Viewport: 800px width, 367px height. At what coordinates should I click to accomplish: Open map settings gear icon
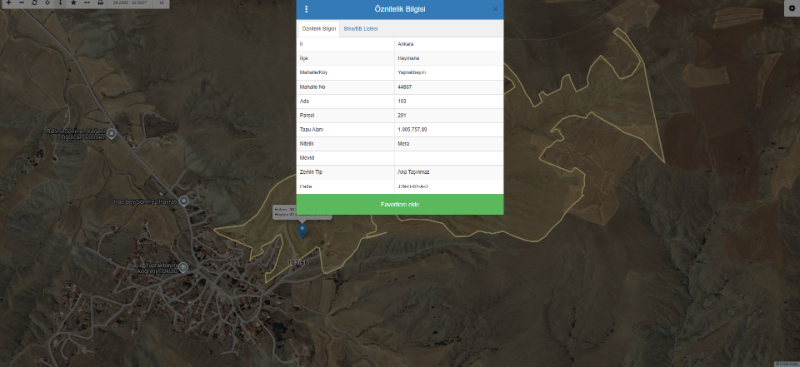[792, 8]
